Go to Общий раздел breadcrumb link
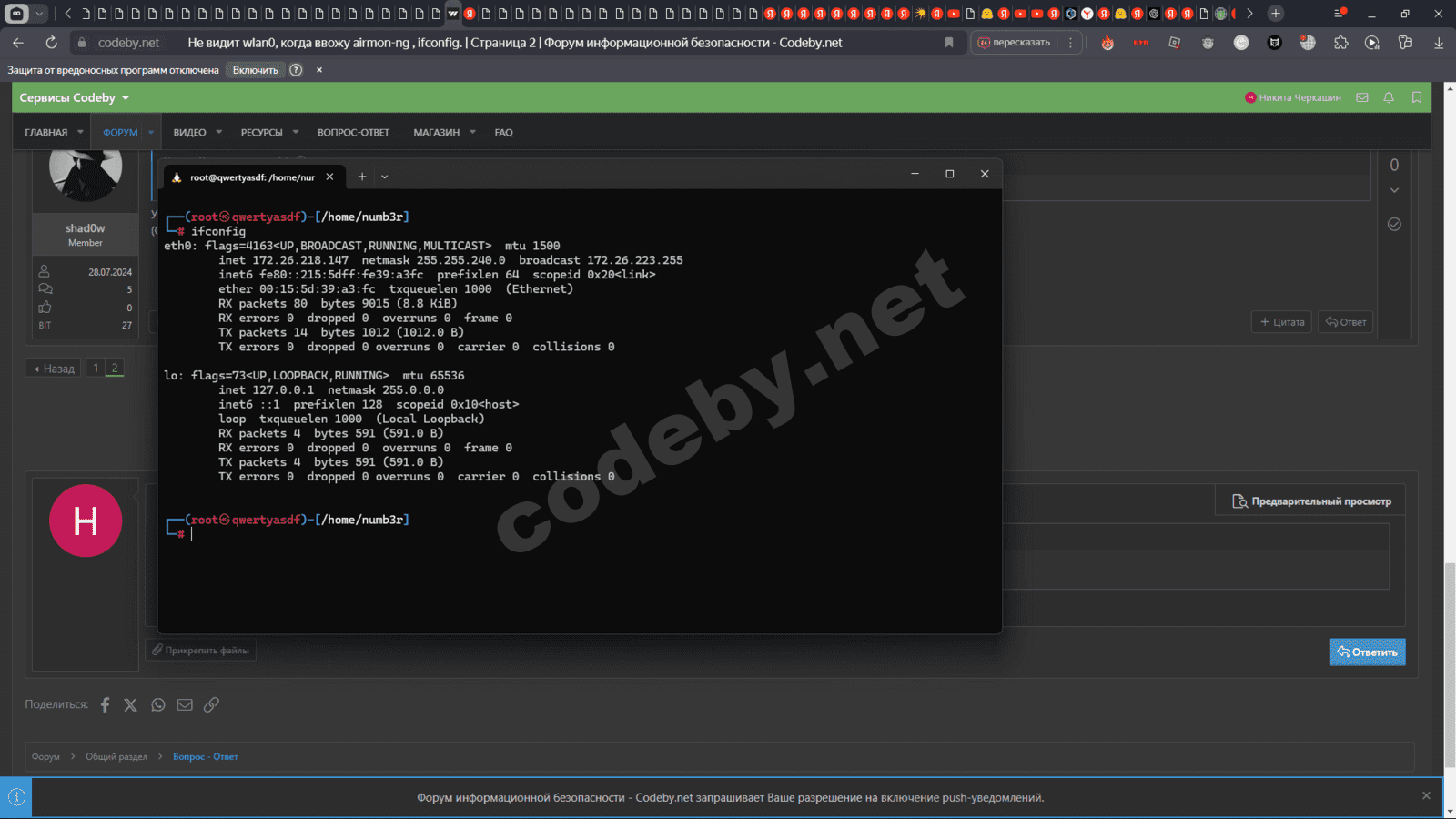 [x=116, y=756]
